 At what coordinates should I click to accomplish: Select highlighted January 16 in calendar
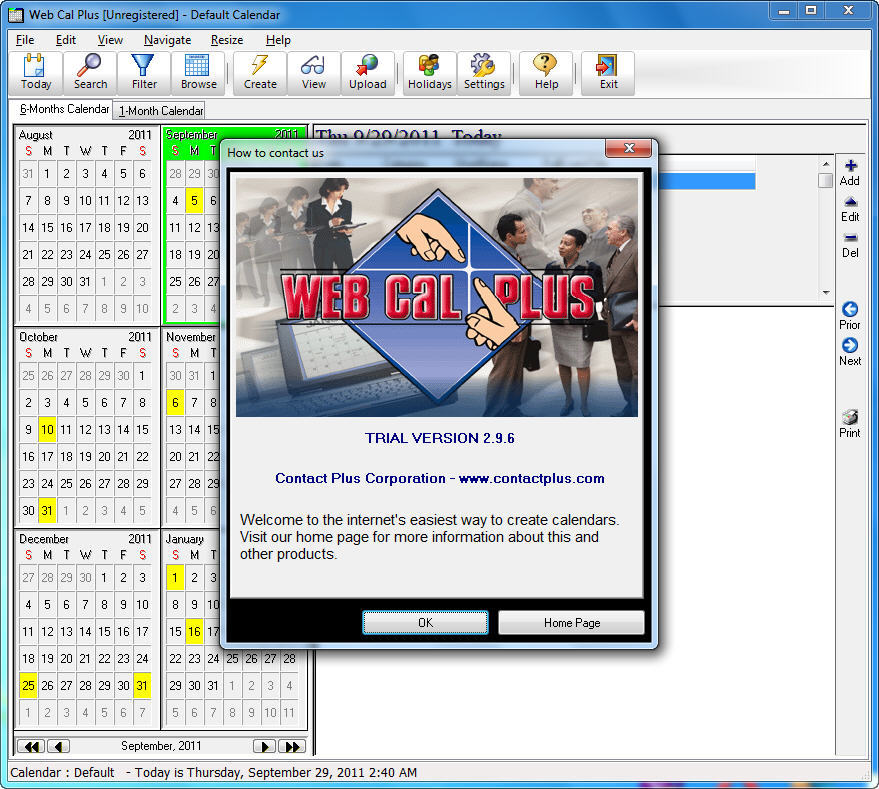[194, 631]
